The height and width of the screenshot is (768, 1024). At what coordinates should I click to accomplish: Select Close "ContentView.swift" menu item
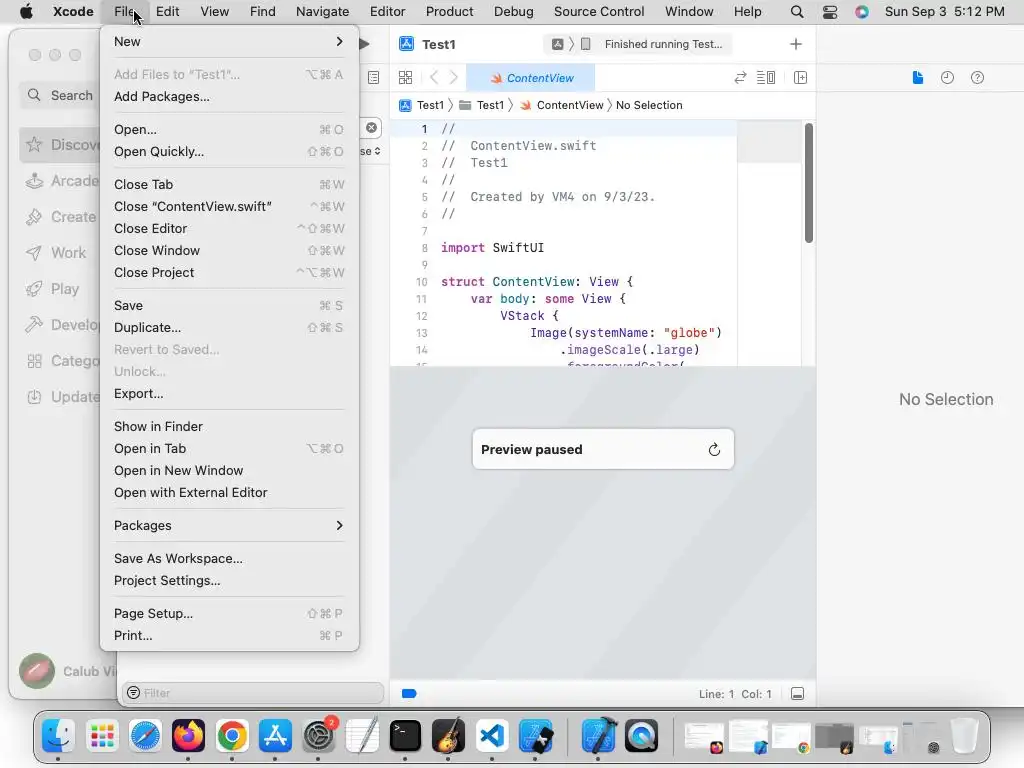229,206
